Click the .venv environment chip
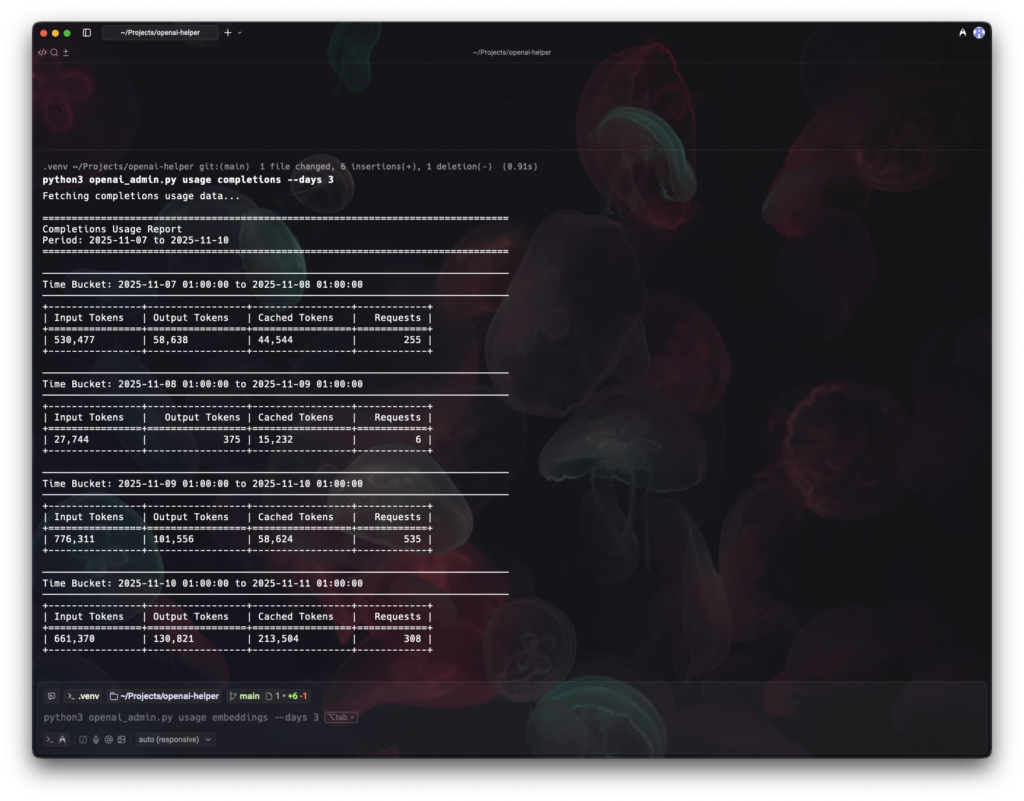This screenshot has height=801, width=1024. coord(83,696)
